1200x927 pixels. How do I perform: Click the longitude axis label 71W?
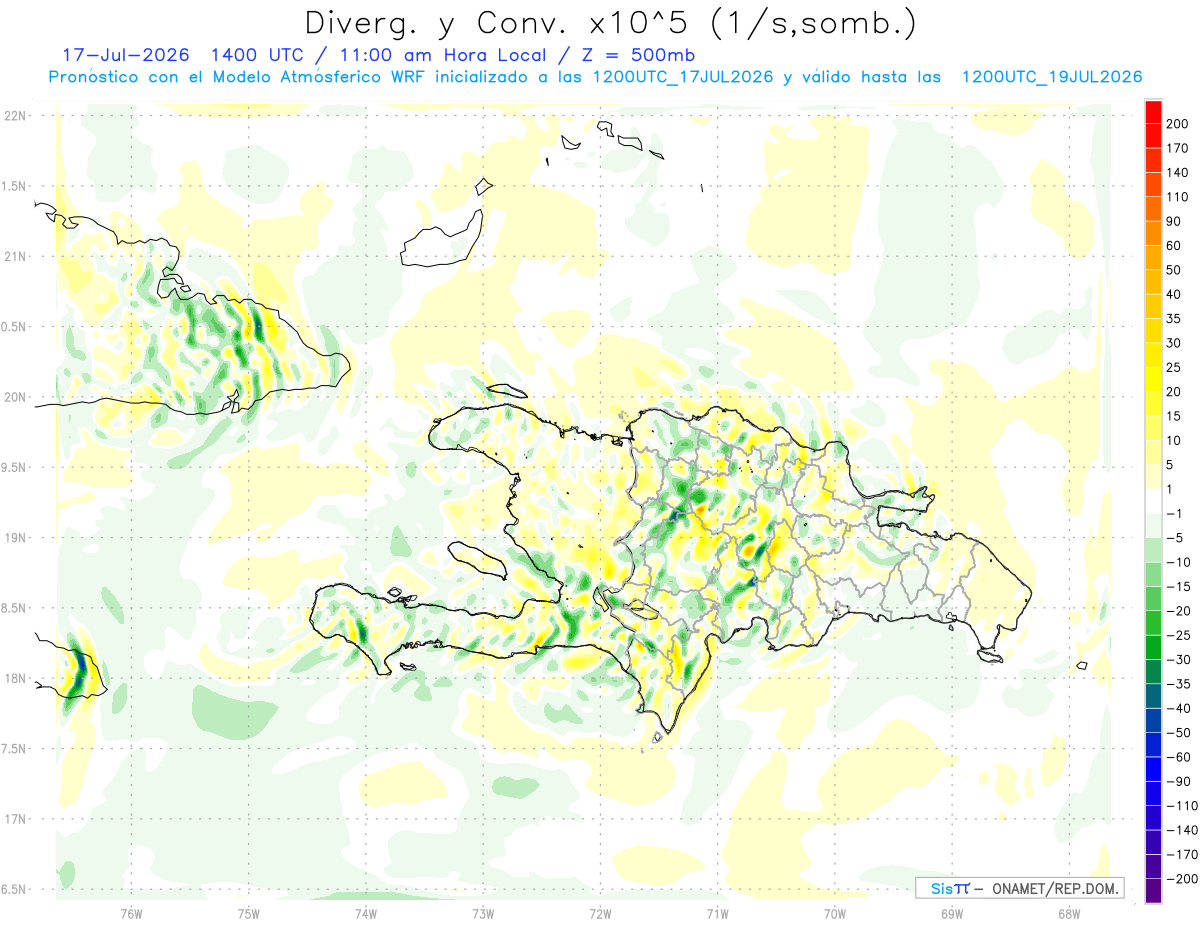(x=717, y=914)
